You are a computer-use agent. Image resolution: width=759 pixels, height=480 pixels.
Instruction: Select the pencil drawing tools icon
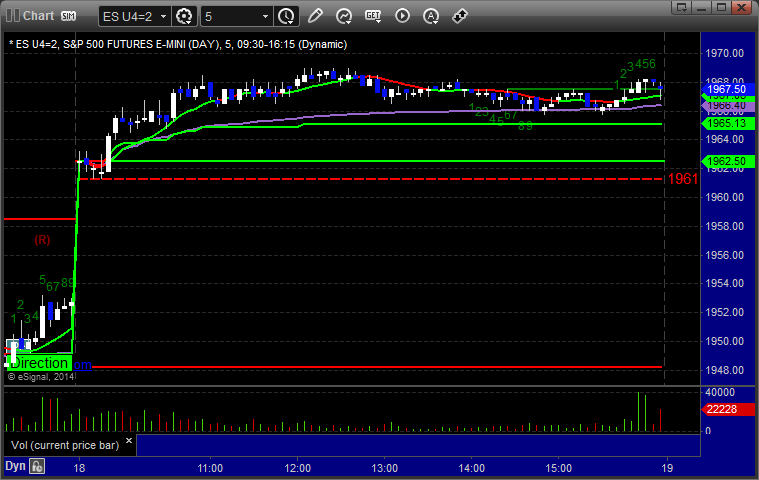click(315, 16)
